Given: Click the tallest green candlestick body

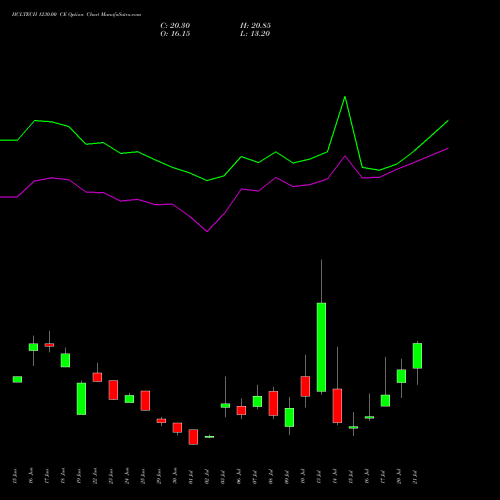Looking at the screenshot, I should point(321,347).
